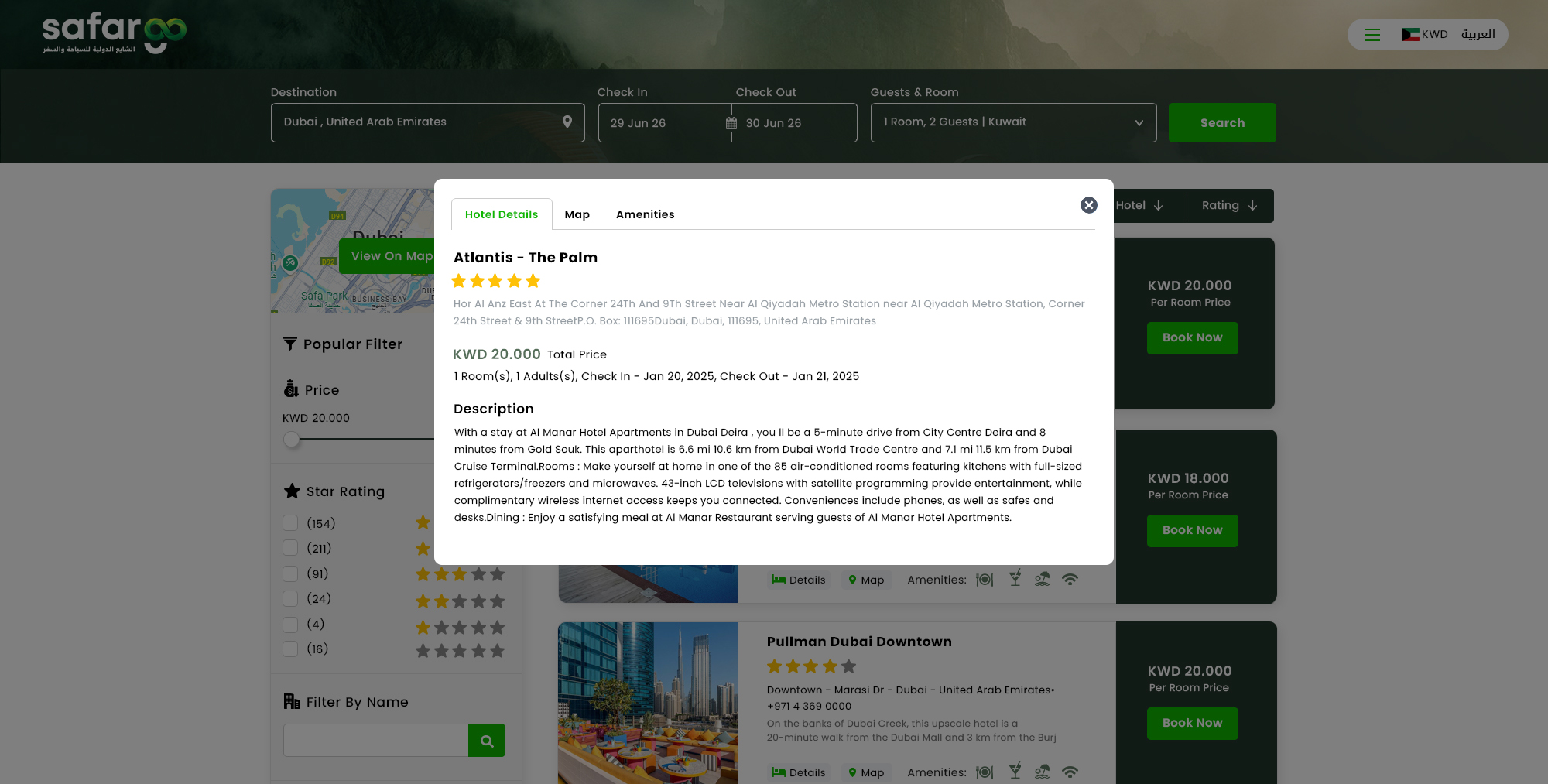Click the filter-by-name search magnifier icon
1548x784 pixels.
tap(487, 741)
